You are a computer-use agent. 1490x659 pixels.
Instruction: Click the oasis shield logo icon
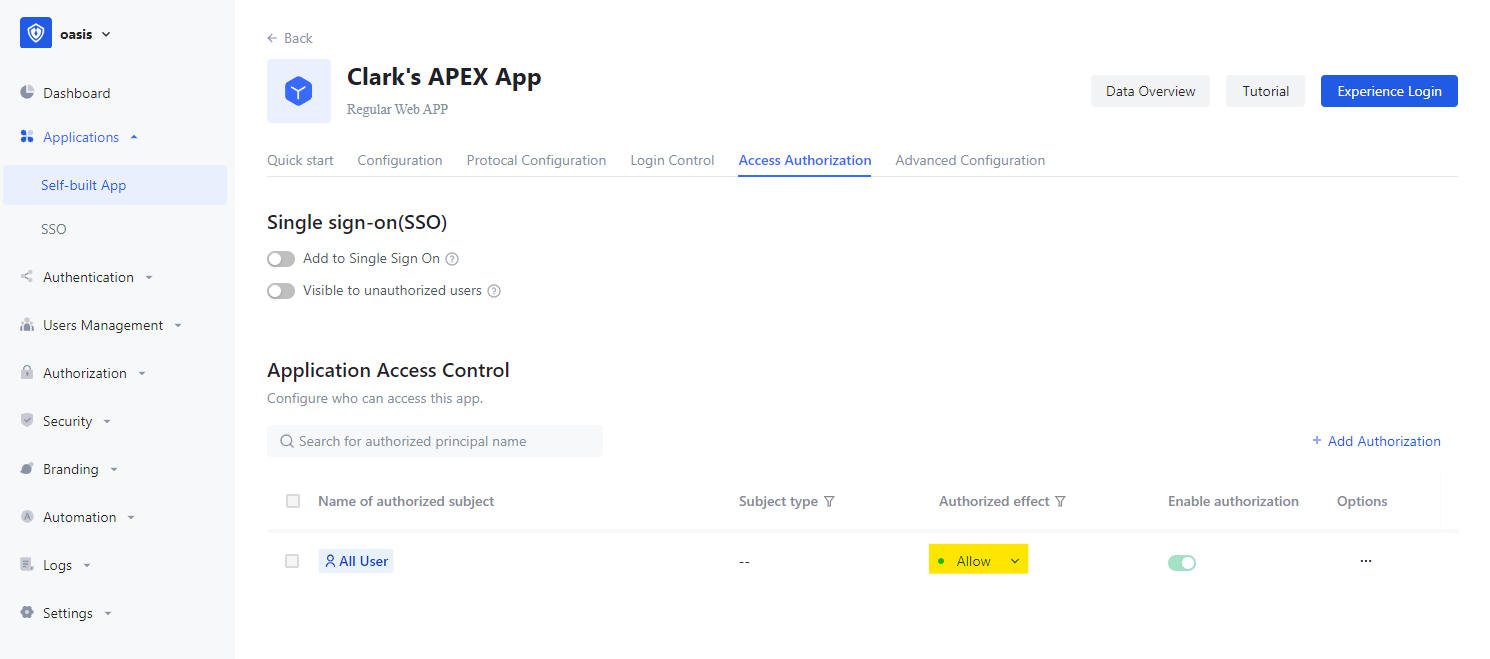36,33
